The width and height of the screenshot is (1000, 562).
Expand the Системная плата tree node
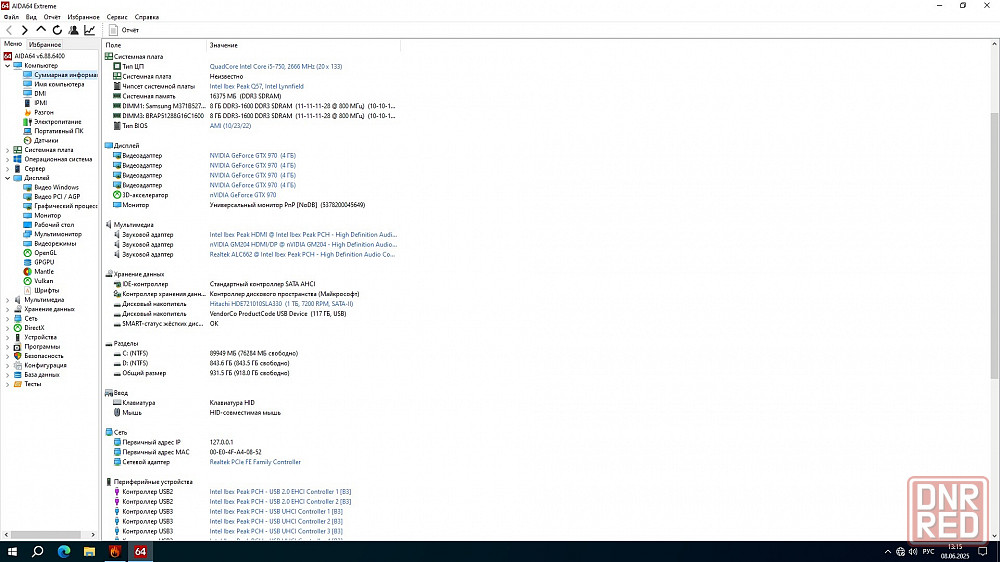pos(8,150)
